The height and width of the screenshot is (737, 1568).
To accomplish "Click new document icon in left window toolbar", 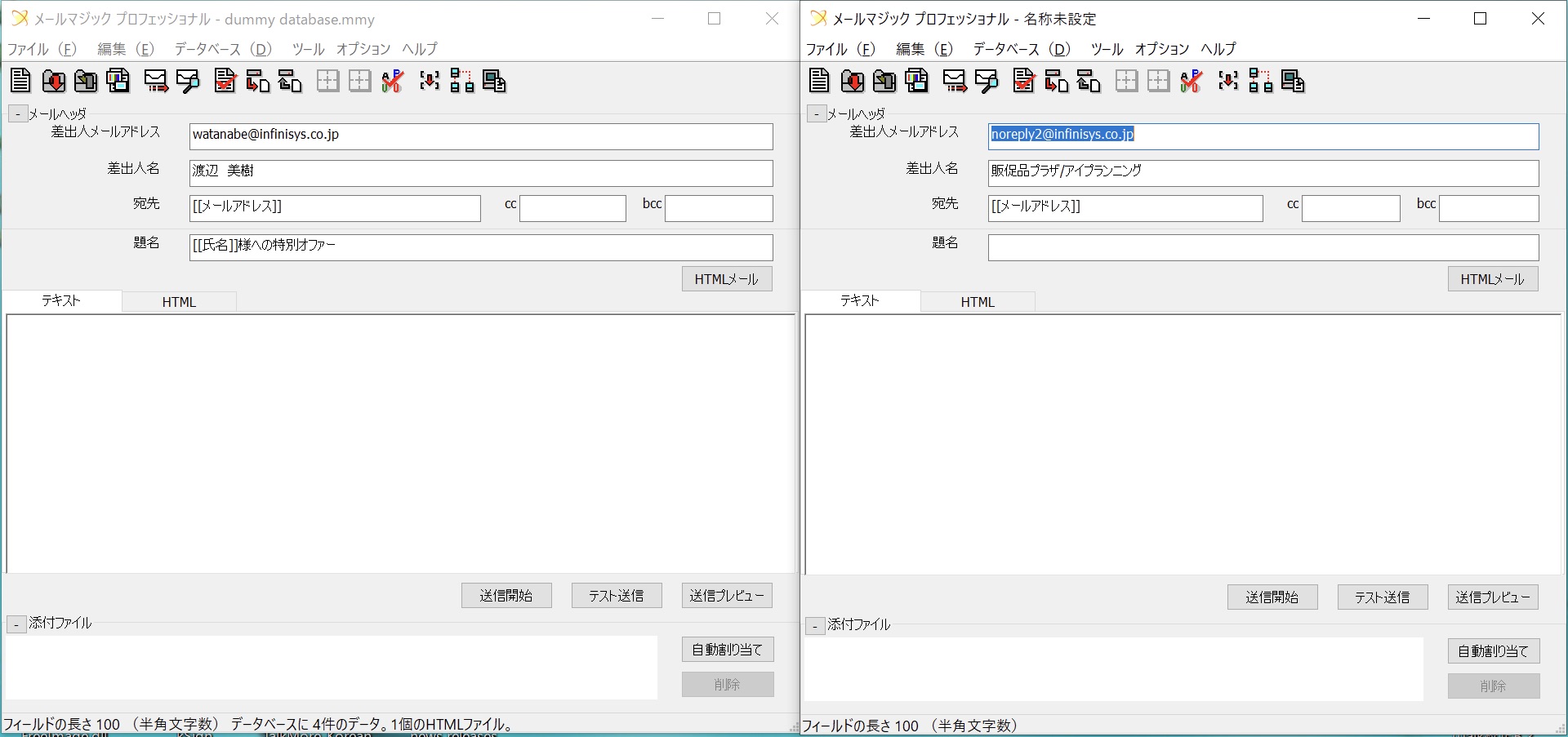I will point(20,81).
